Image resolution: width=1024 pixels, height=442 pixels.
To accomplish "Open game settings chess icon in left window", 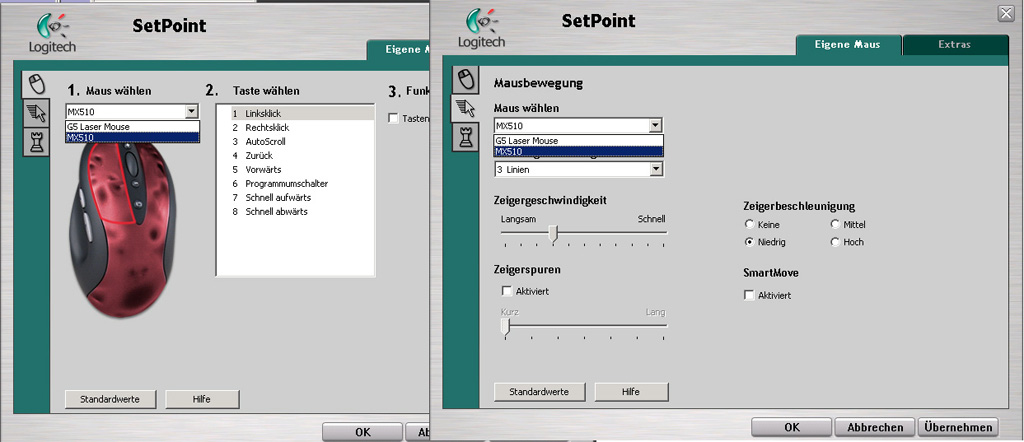I will 36,142.
